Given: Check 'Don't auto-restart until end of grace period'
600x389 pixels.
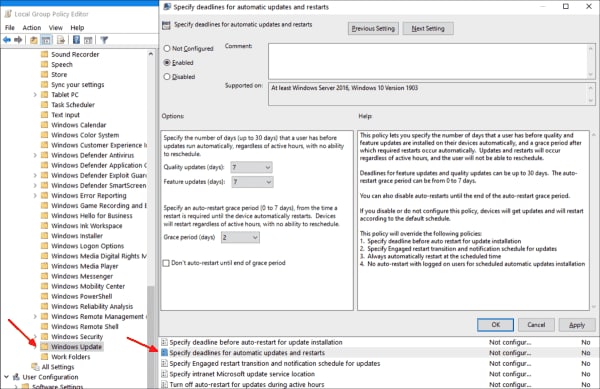Looking at the screenshot, I should [166, 263].
